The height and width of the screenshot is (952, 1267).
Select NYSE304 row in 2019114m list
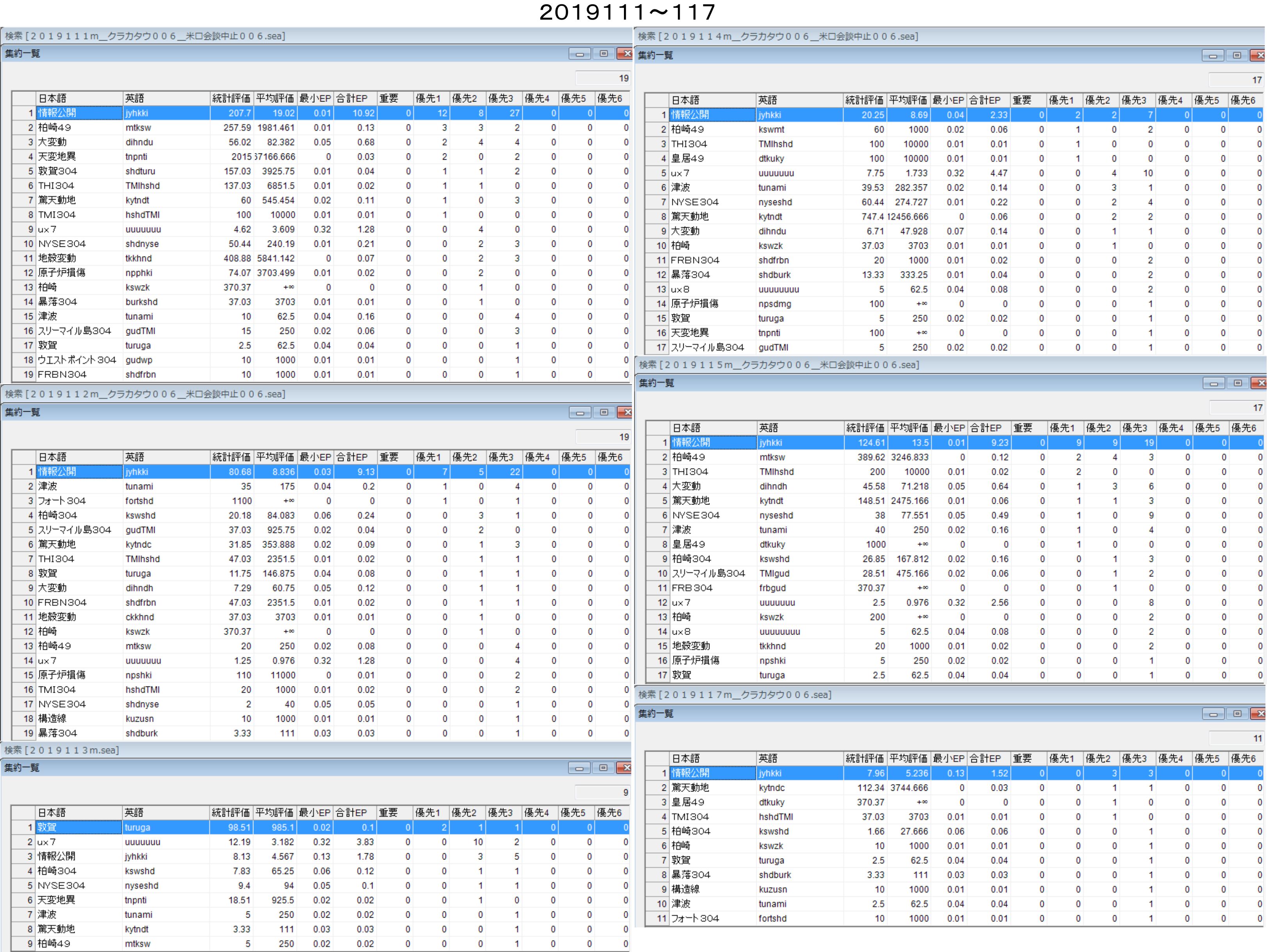pos(695,202)
